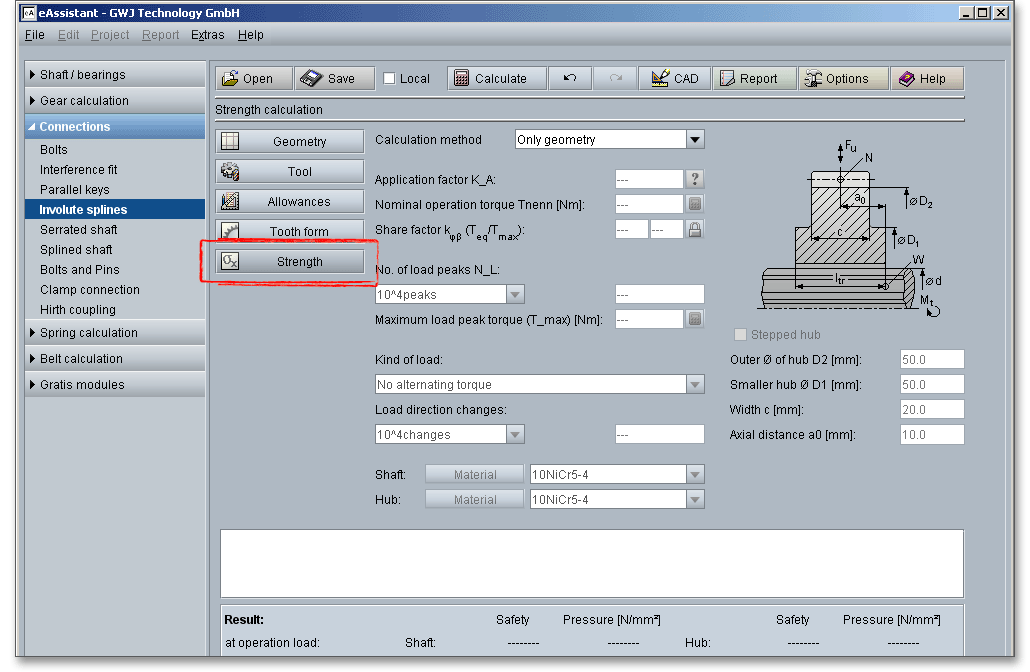
Task: Click the Application factor question mark icon
Action: tap(695, 179)
